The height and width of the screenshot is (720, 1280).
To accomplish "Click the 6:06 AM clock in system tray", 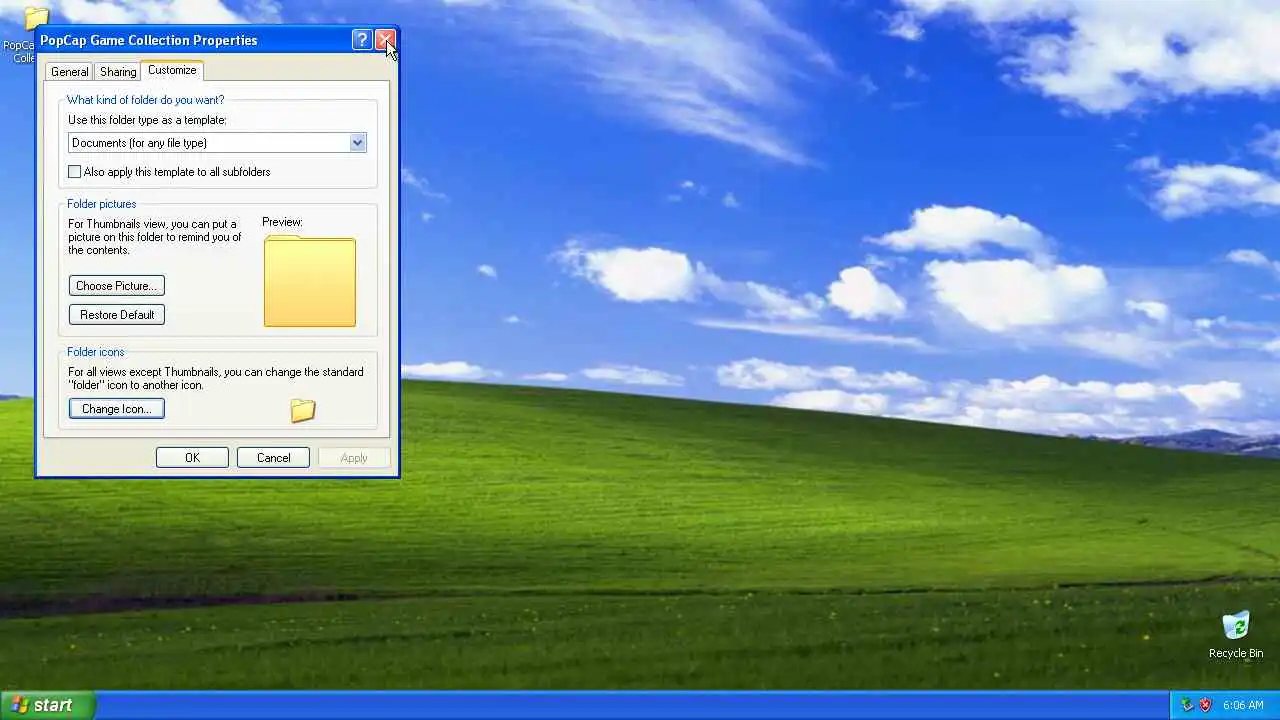I will (1243, 705).
